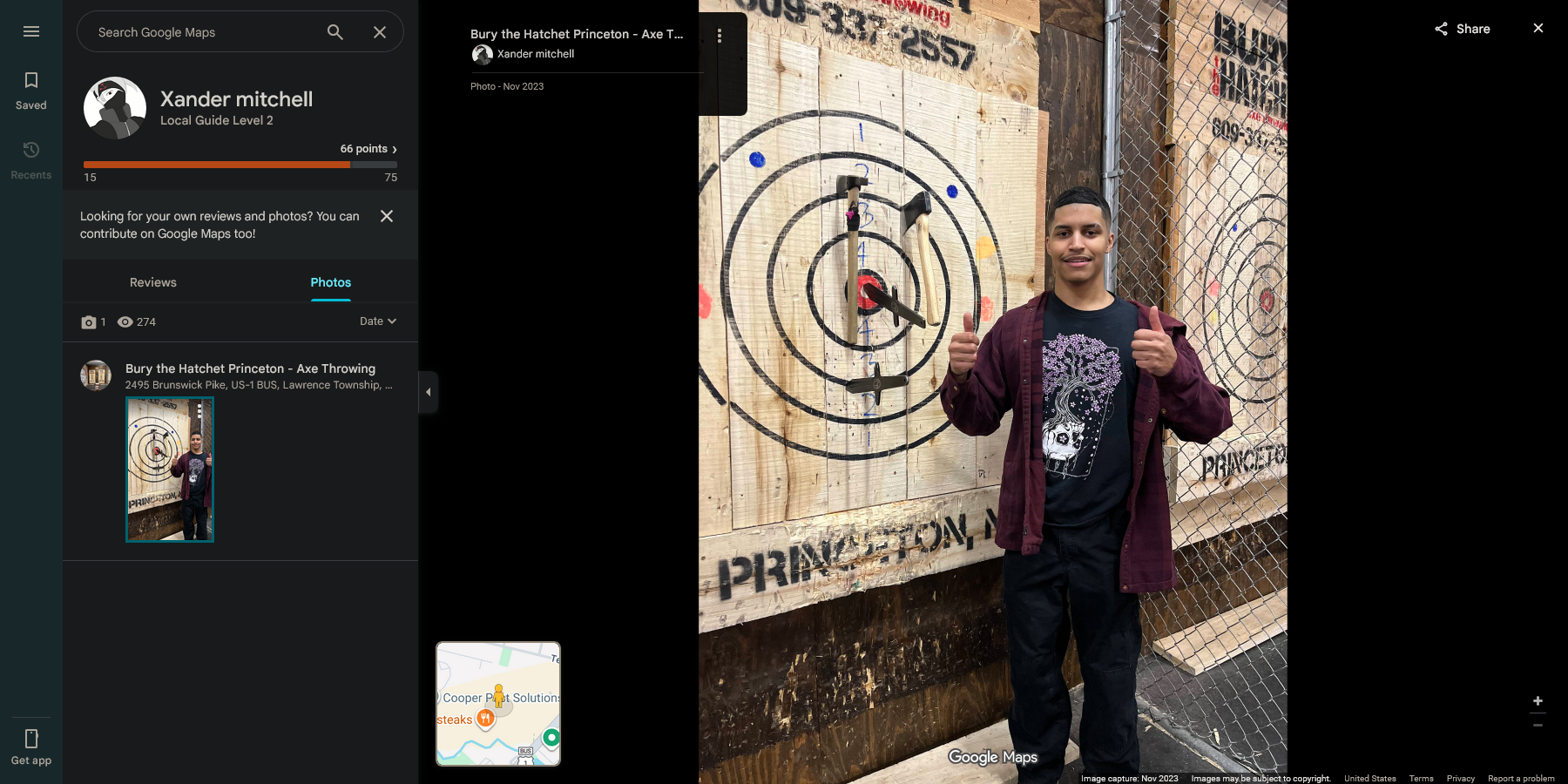The image size is (1568, 784).
Task: Select the Photos tab
Action: (331, 282)
